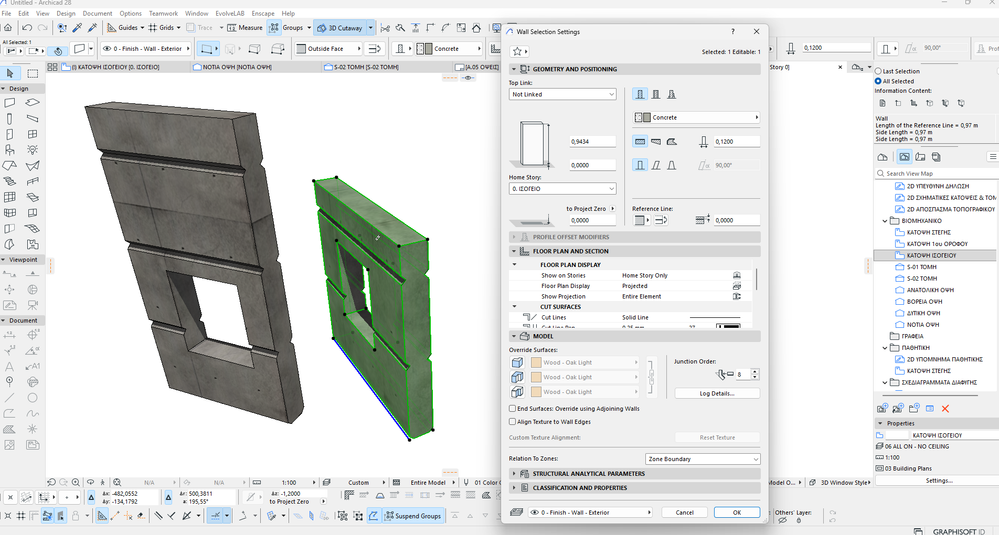Collapse the Floor Plan and Section panel
This screenshot has width=999, height=535.
point(514,251)
